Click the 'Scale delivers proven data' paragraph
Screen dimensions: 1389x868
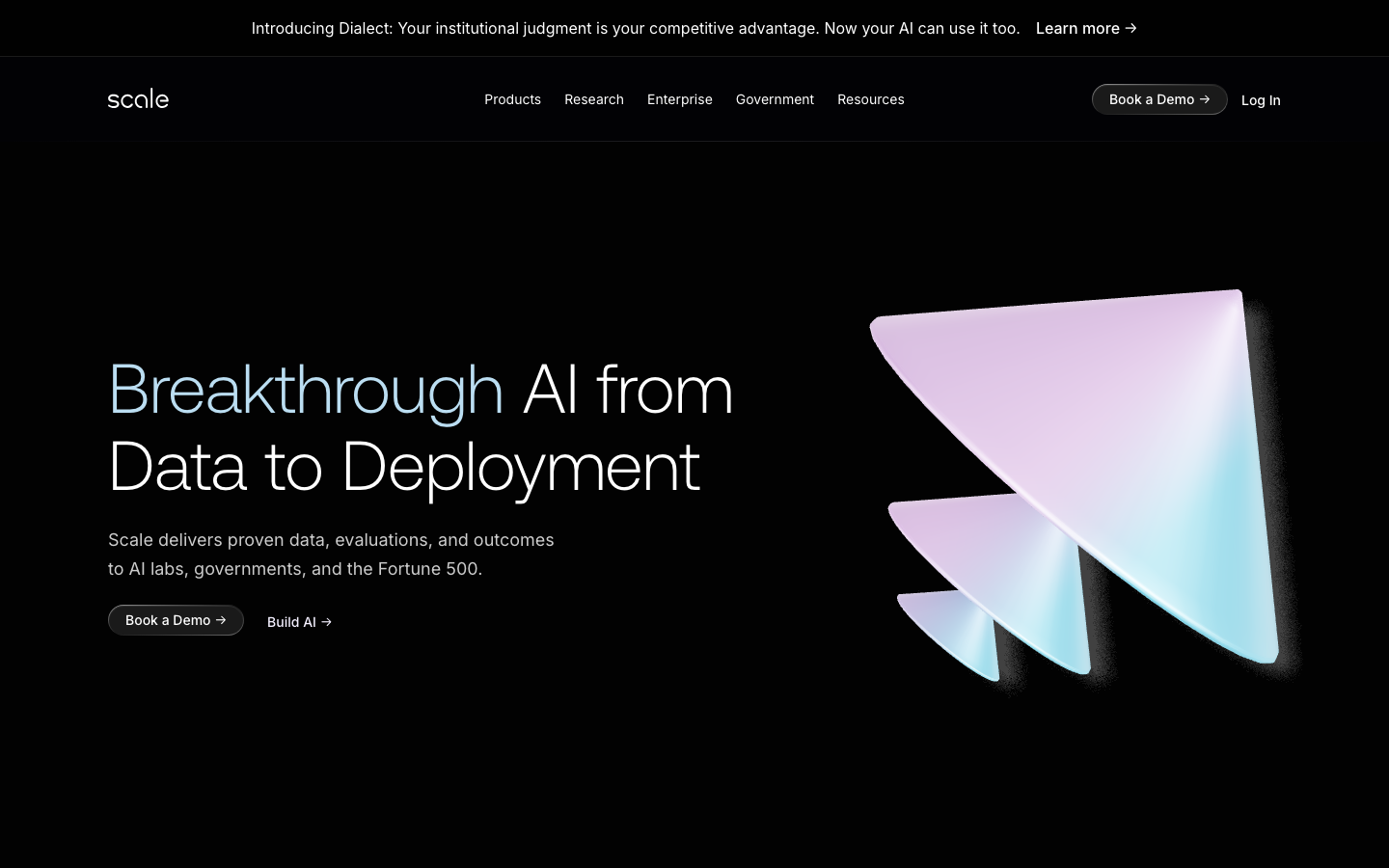tap(331, 555)
